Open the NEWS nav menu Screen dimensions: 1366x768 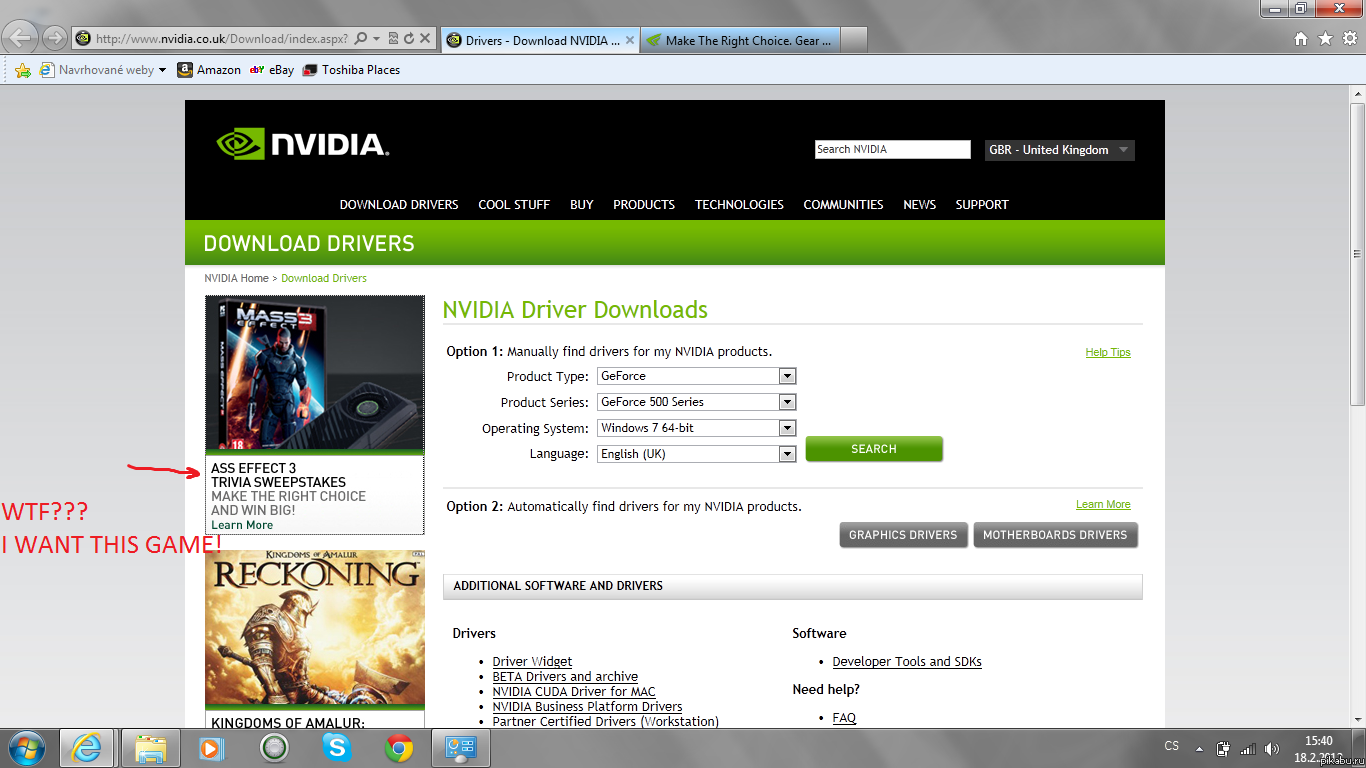tap(920, 205)
